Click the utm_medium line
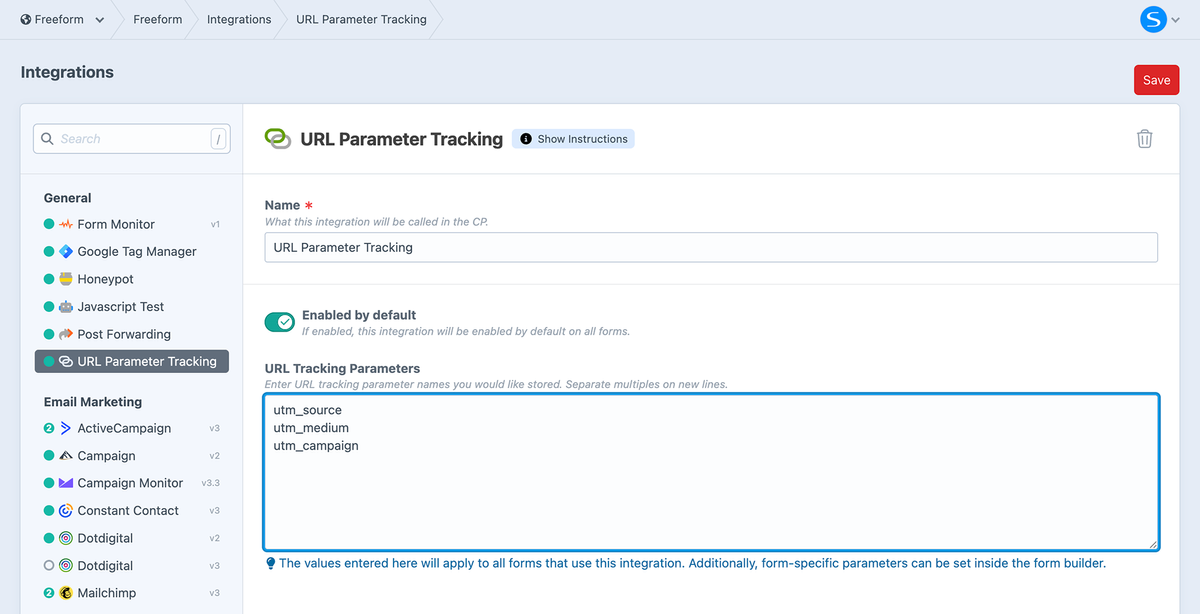Image resolution: width=1200 pixels, height=614 pixels. point(311,428)
